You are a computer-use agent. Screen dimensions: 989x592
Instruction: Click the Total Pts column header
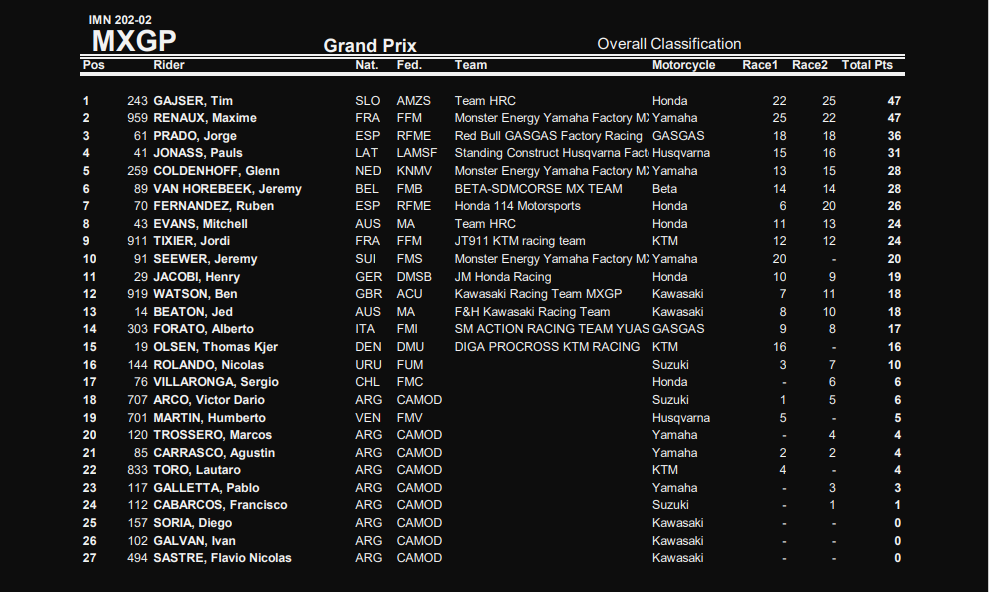coord(867,65)
